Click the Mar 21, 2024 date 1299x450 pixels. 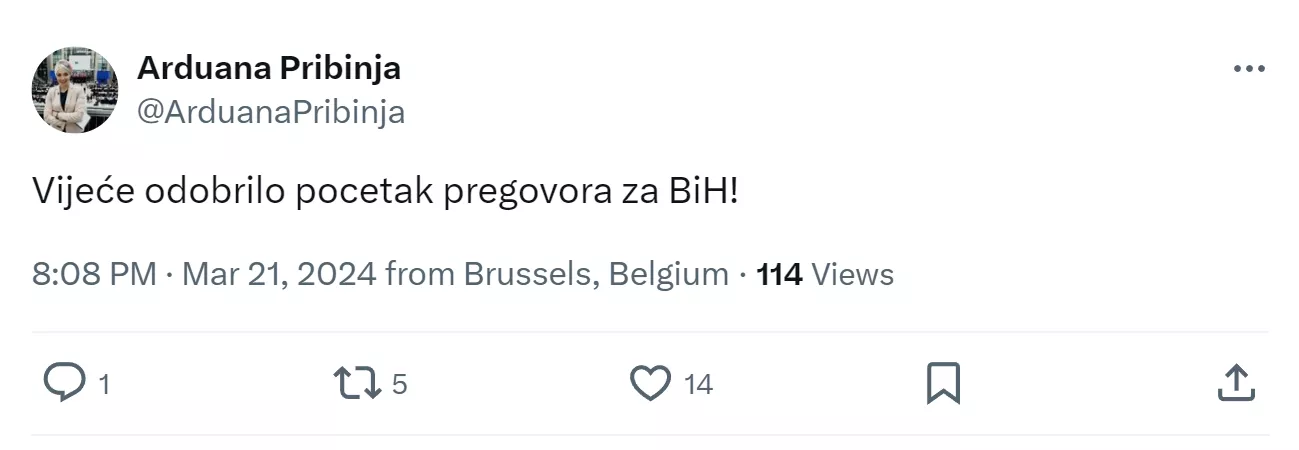coord(279,274)
